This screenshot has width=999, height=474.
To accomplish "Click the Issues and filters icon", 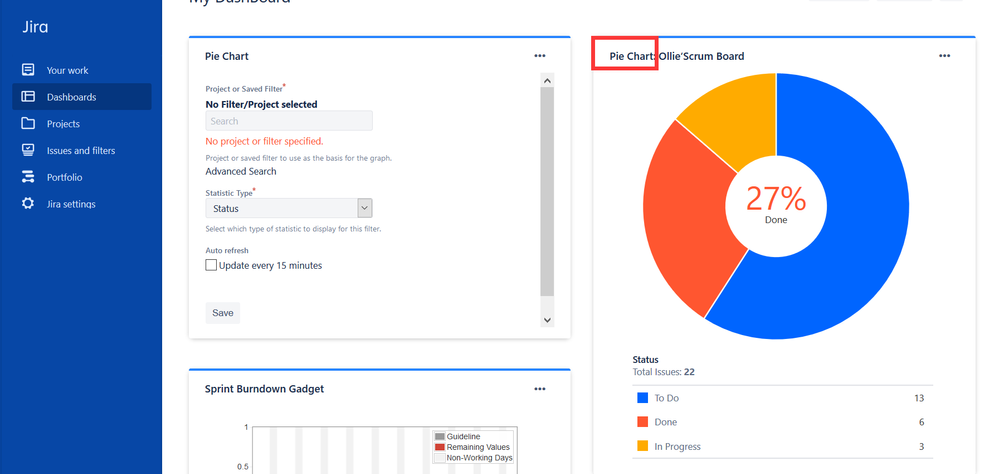I will pyautogui.click(x=28, y=150).
